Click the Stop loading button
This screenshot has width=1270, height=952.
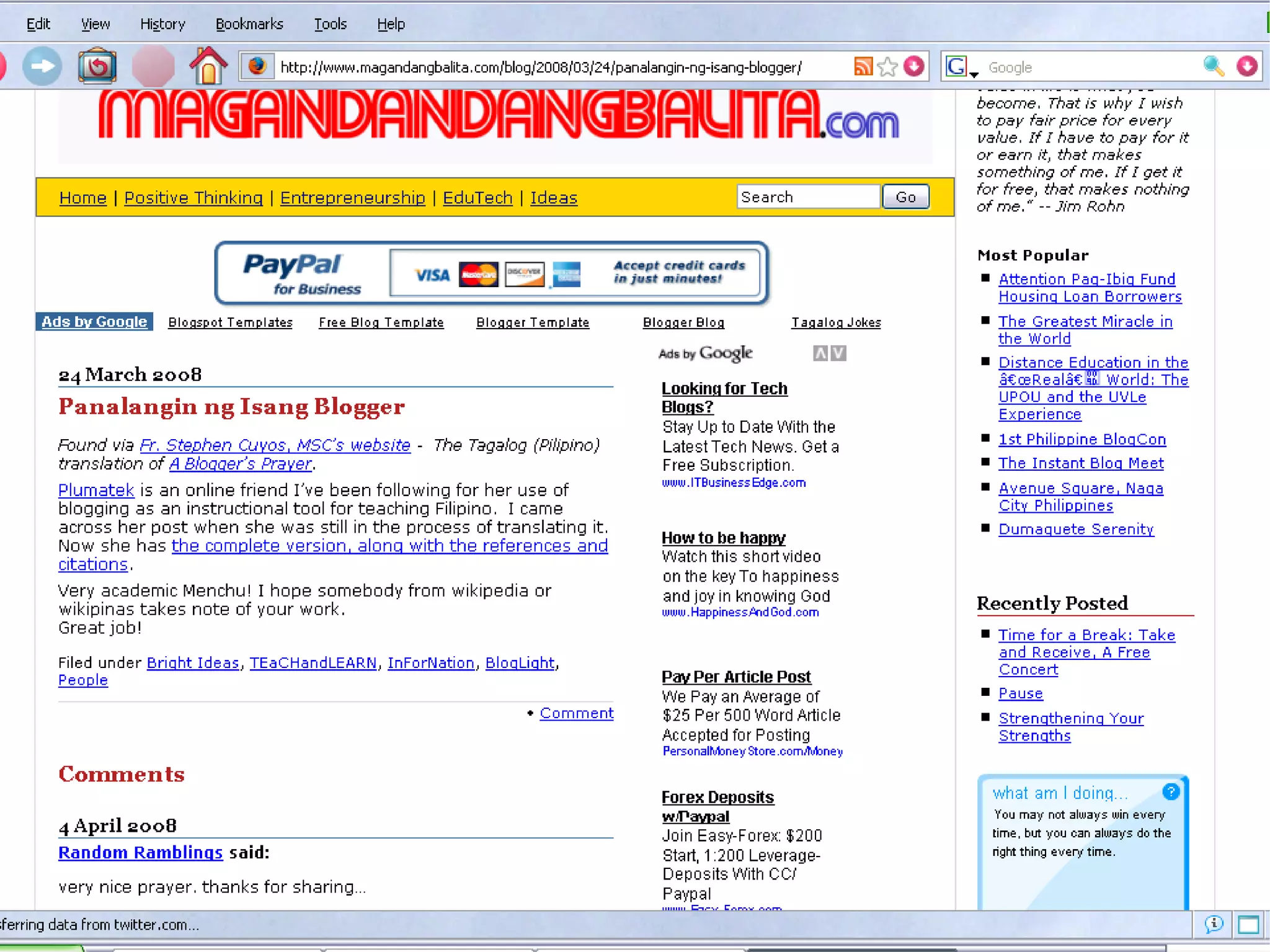(153, 66)
